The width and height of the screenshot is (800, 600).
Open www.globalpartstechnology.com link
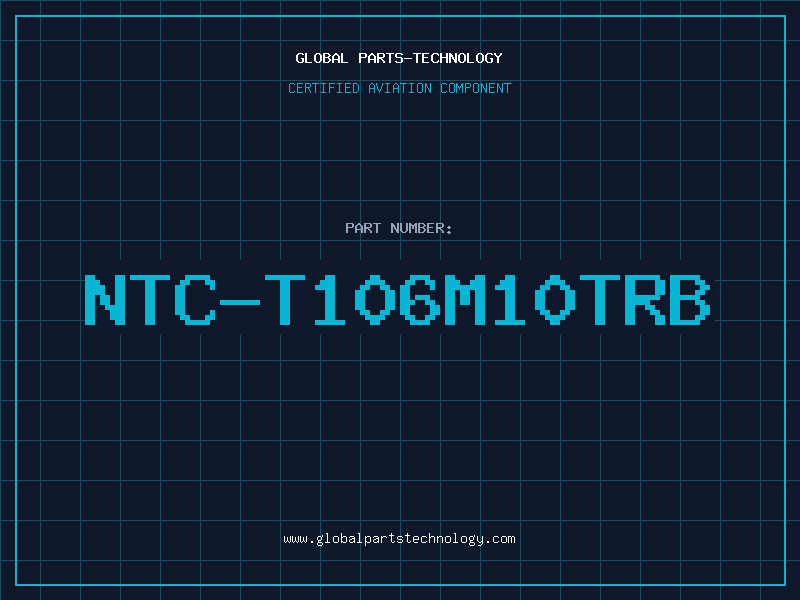(x=399, y=539)
